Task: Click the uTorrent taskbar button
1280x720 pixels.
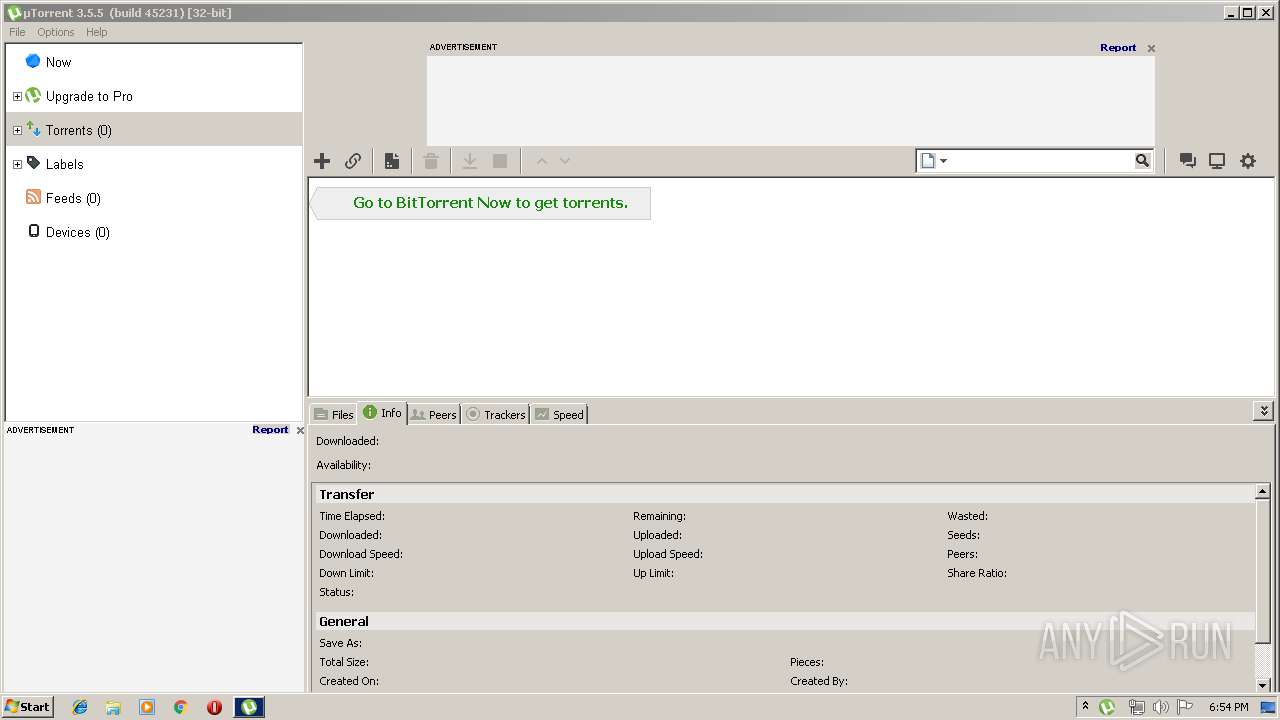Action: coord(249,707)
